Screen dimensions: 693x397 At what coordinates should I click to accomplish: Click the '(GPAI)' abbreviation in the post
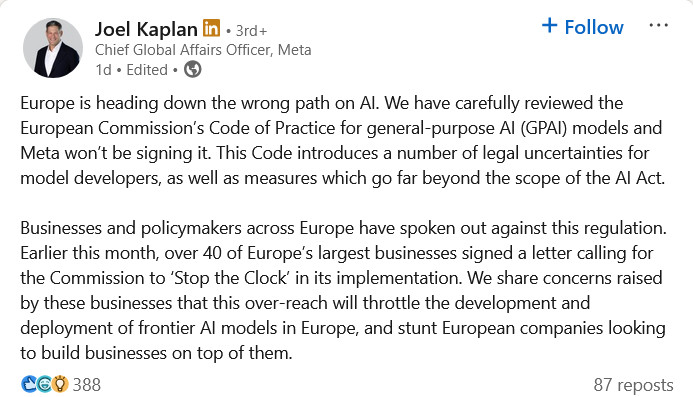543,128
